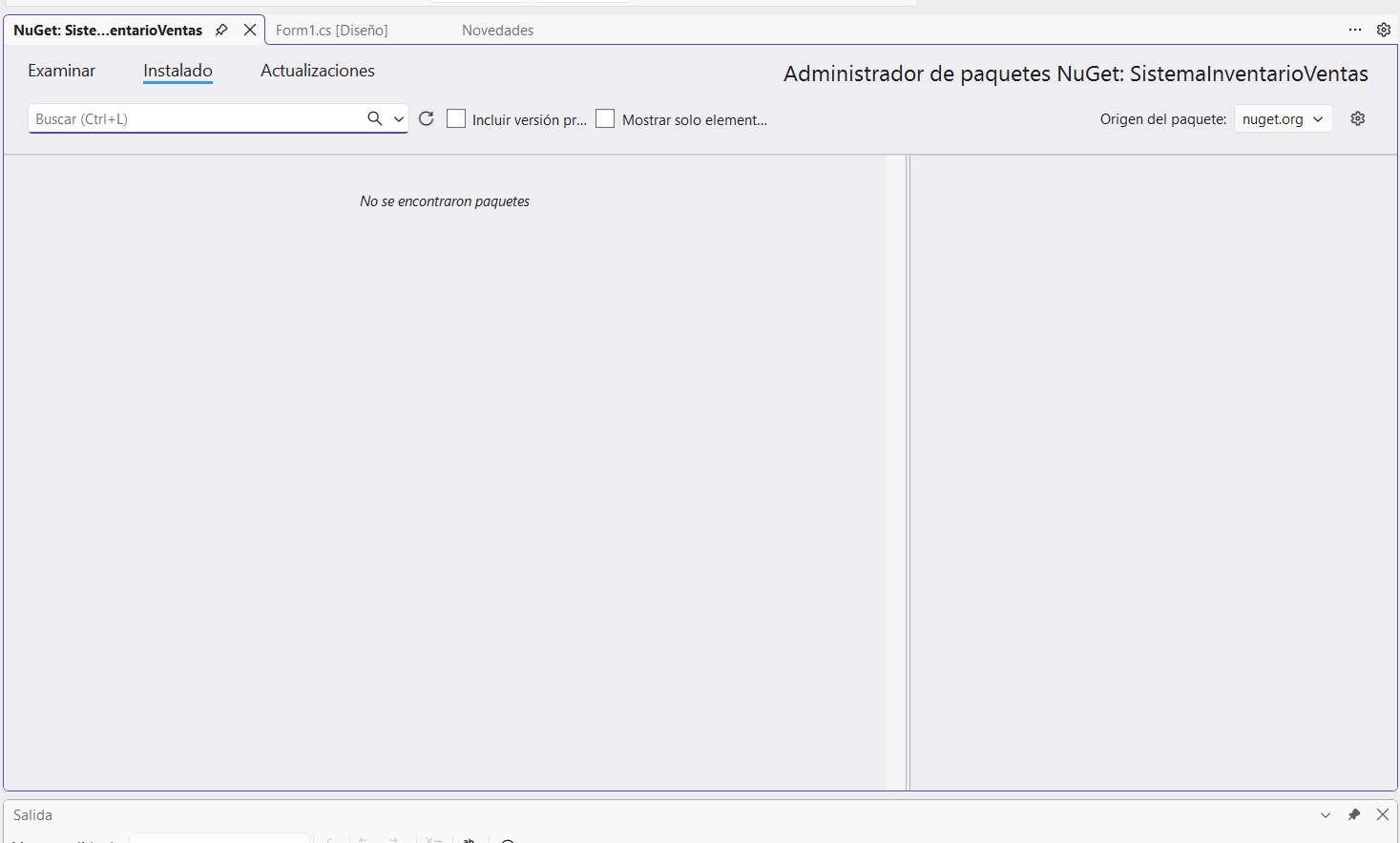Close the Salida output panel
The width and height of the screenshot is (1400, 843).
[1383, 814]
